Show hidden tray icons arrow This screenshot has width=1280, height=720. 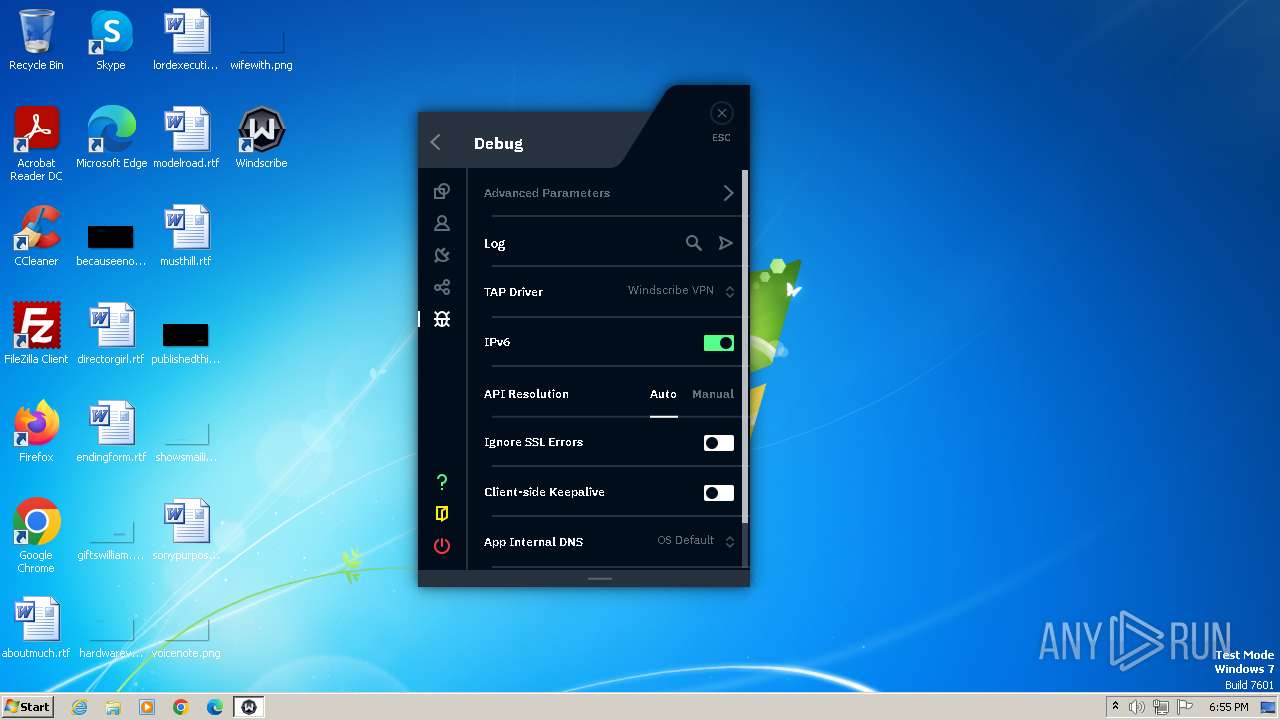[x=1115, y=707]
